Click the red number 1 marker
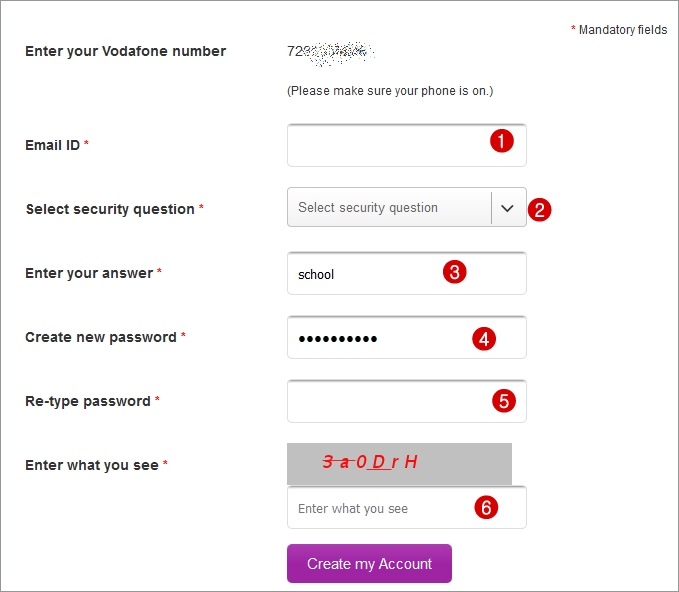Screen dimensions: 679x592 (502, 141)
